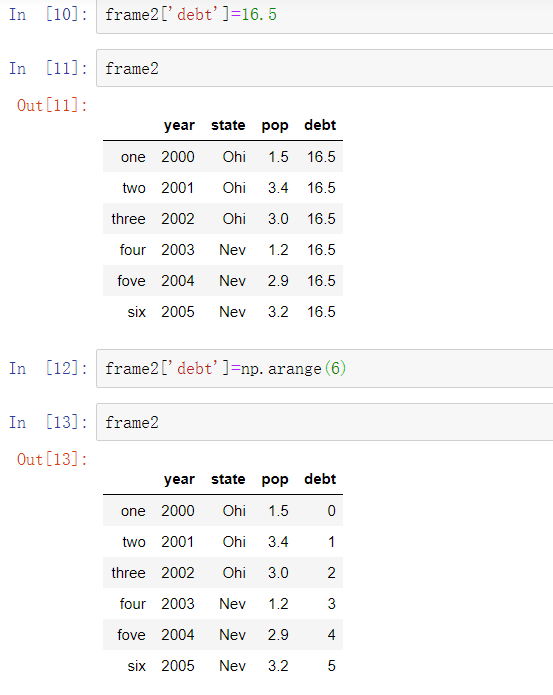Viewport: 553px width, 695px height.
Task: Click the debt value 16.5 in row one
Action: click(x=321, y=156)
